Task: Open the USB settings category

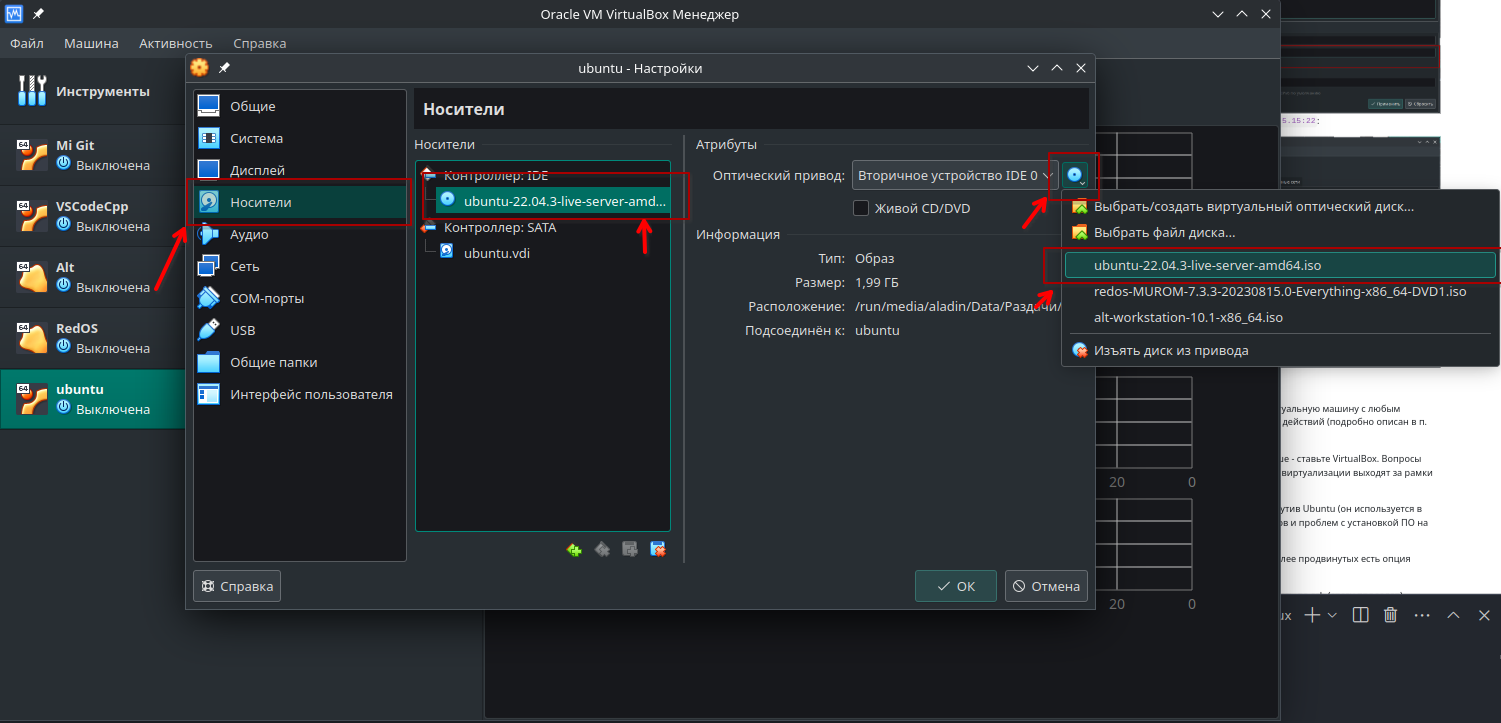Action: tap(242, 330)
